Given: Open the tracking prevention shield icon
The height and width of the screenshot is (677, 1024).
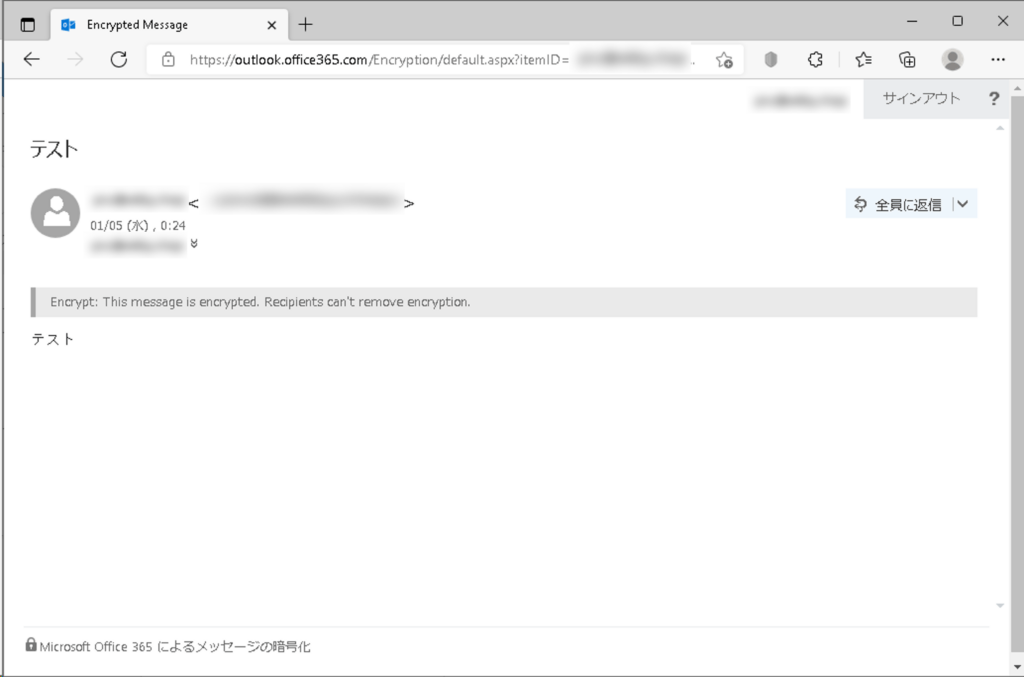Looking at the screenshot, I should [x=771, y=59].
